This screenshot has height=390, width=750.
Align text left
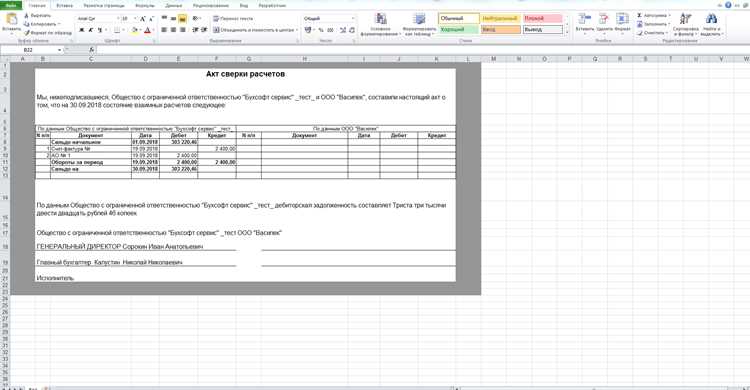tap(164, 30)
